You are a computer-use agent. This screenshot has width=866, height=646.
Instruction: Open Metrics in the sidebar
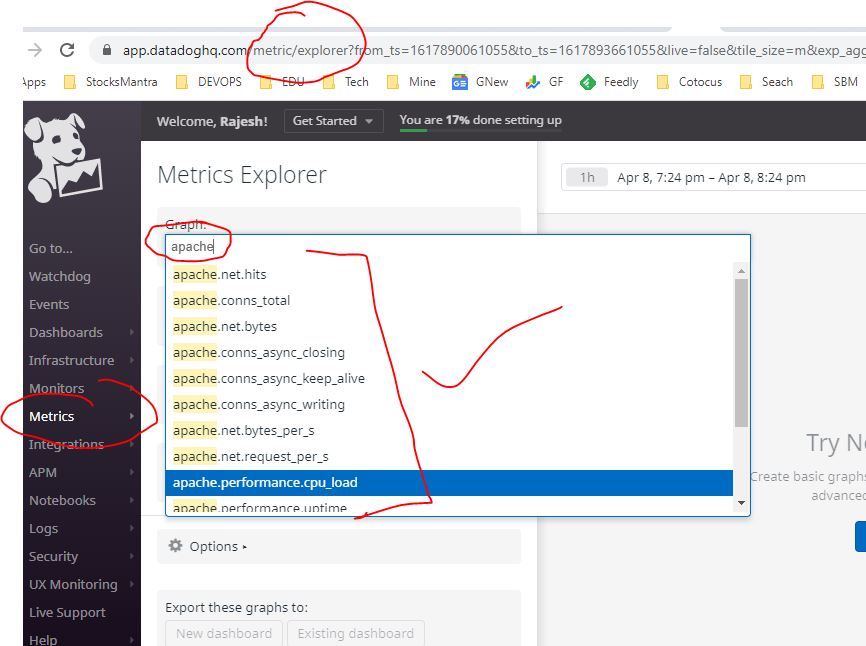[52, 416]
